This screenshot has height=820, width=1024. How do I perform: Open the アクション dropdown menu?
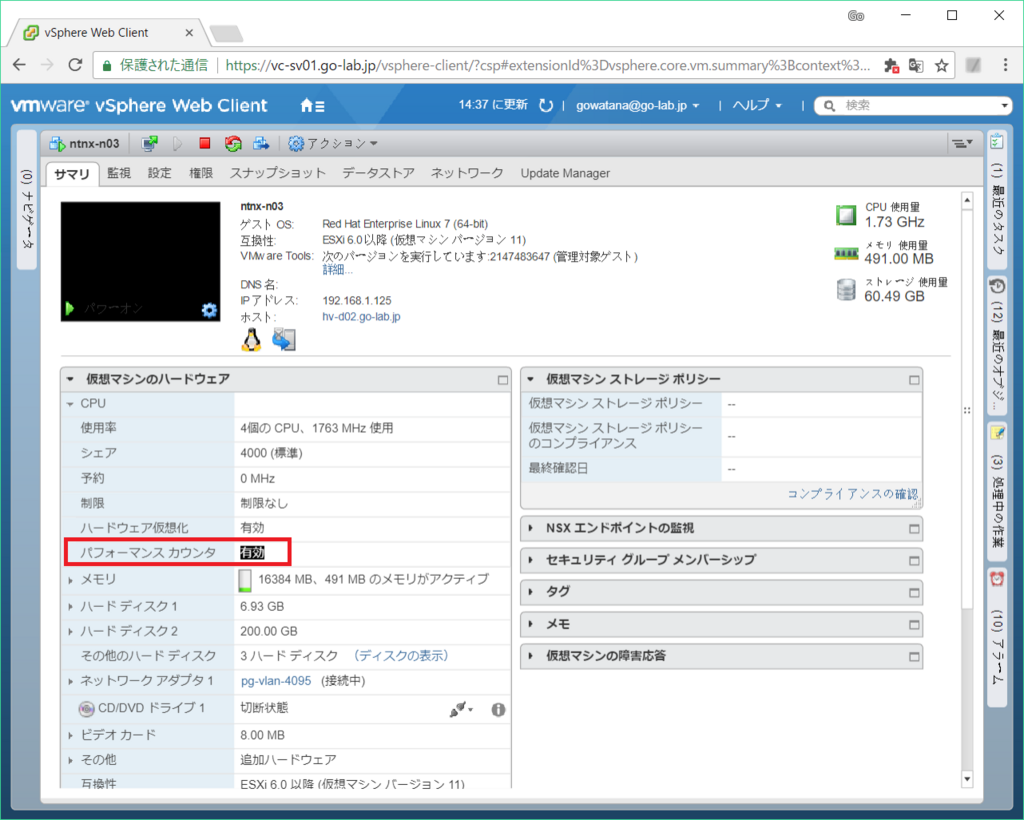click(x=332, y=144)
